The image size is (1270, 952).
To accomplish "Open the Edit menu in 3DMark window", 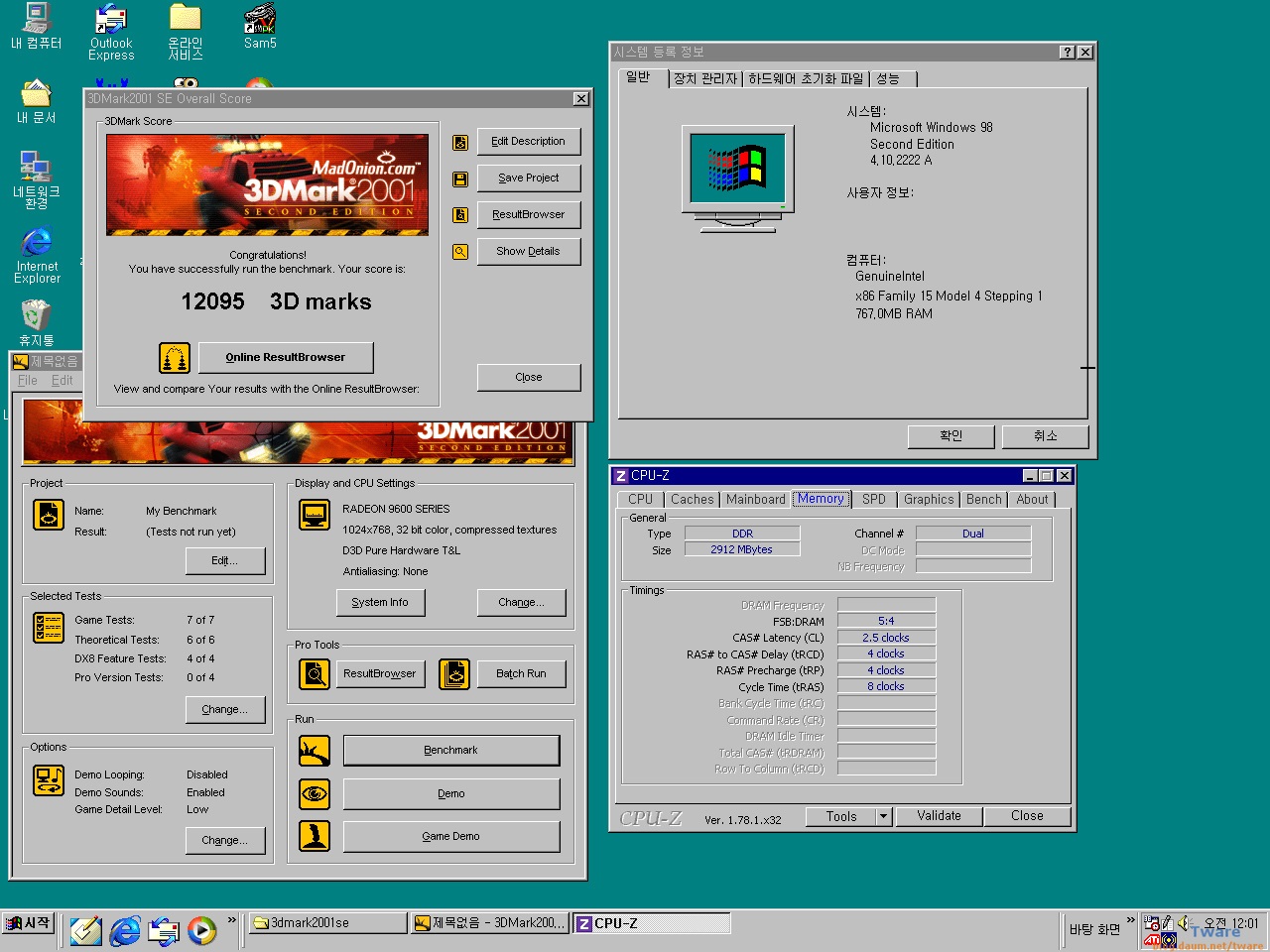I will 62,381.
